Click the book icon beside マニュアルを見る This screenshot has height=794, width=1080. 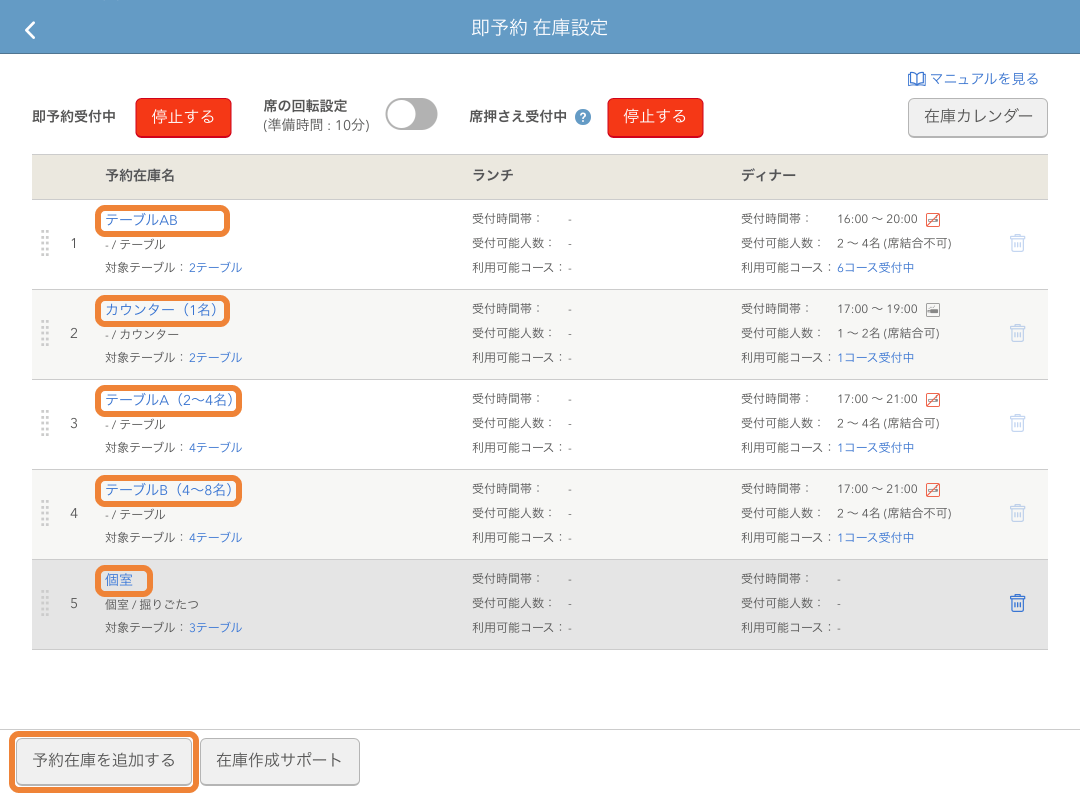click(918, 79)
